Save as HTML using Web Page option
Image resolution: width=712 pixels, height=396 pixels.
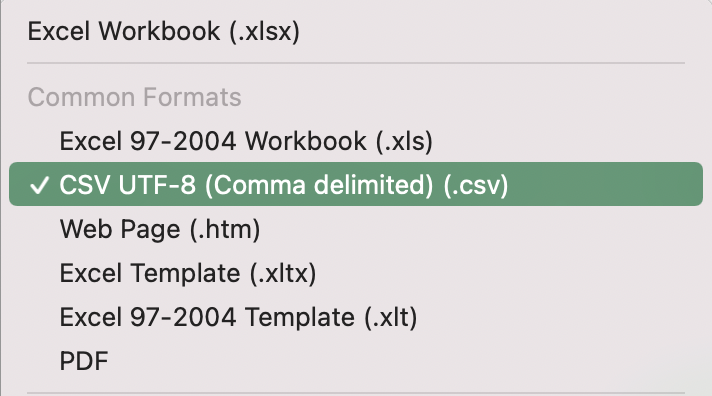[x=356, y=229]
